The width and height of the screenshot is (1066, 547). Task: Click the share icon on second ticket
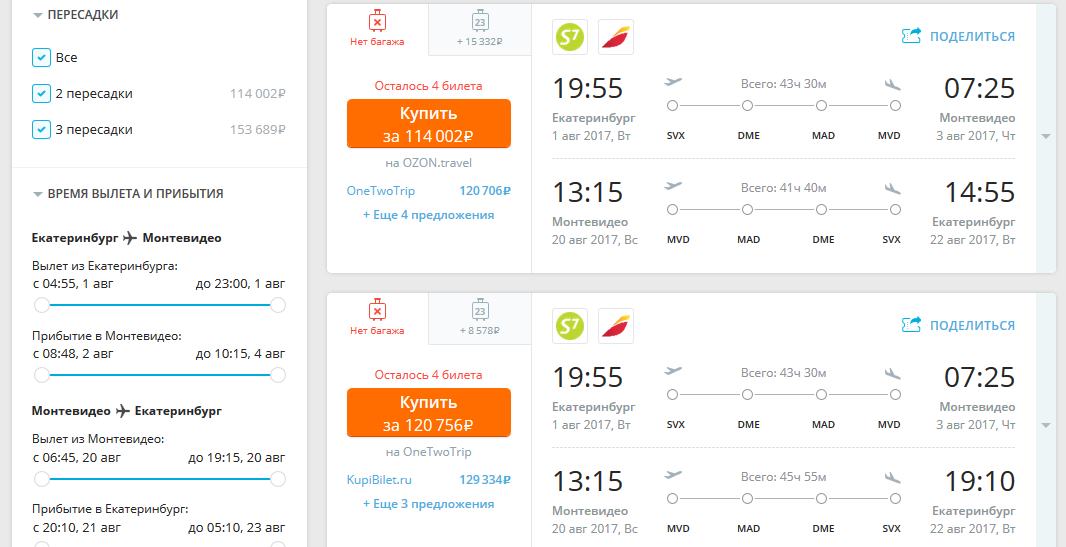911,325
